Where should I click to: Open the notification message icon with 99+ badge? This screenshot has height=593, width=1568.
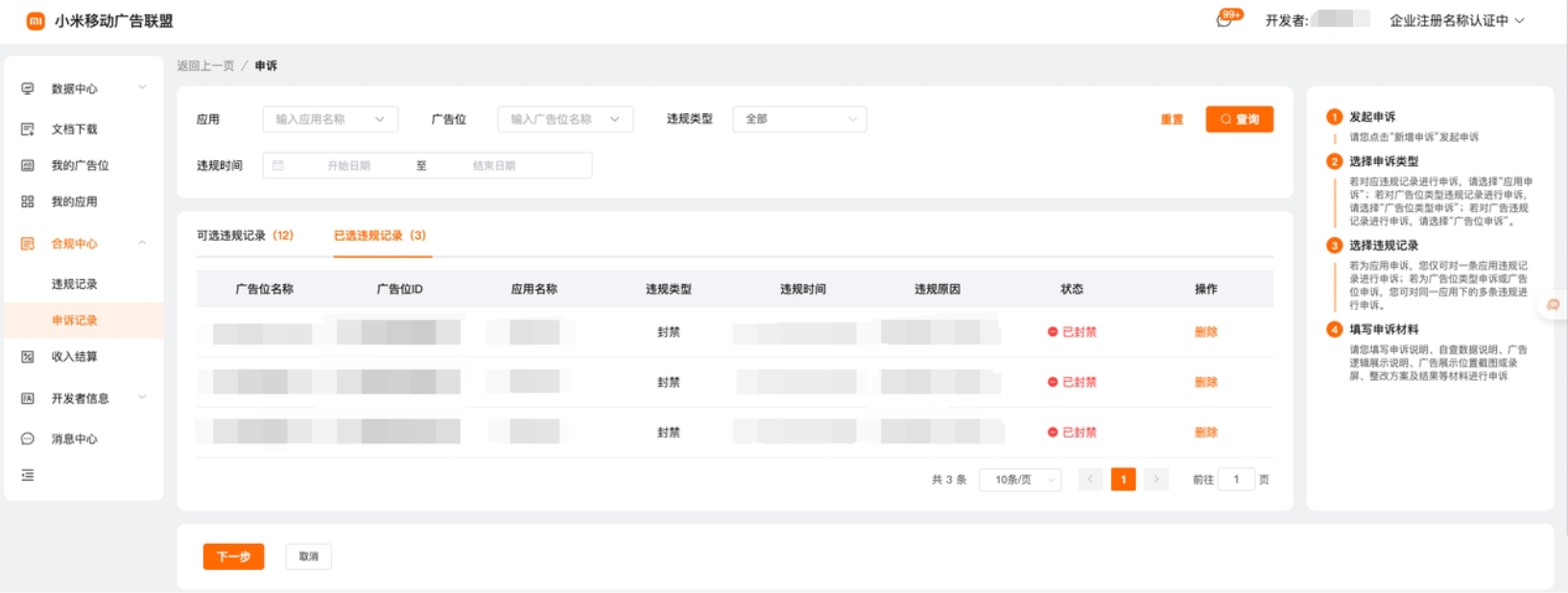1224,20
